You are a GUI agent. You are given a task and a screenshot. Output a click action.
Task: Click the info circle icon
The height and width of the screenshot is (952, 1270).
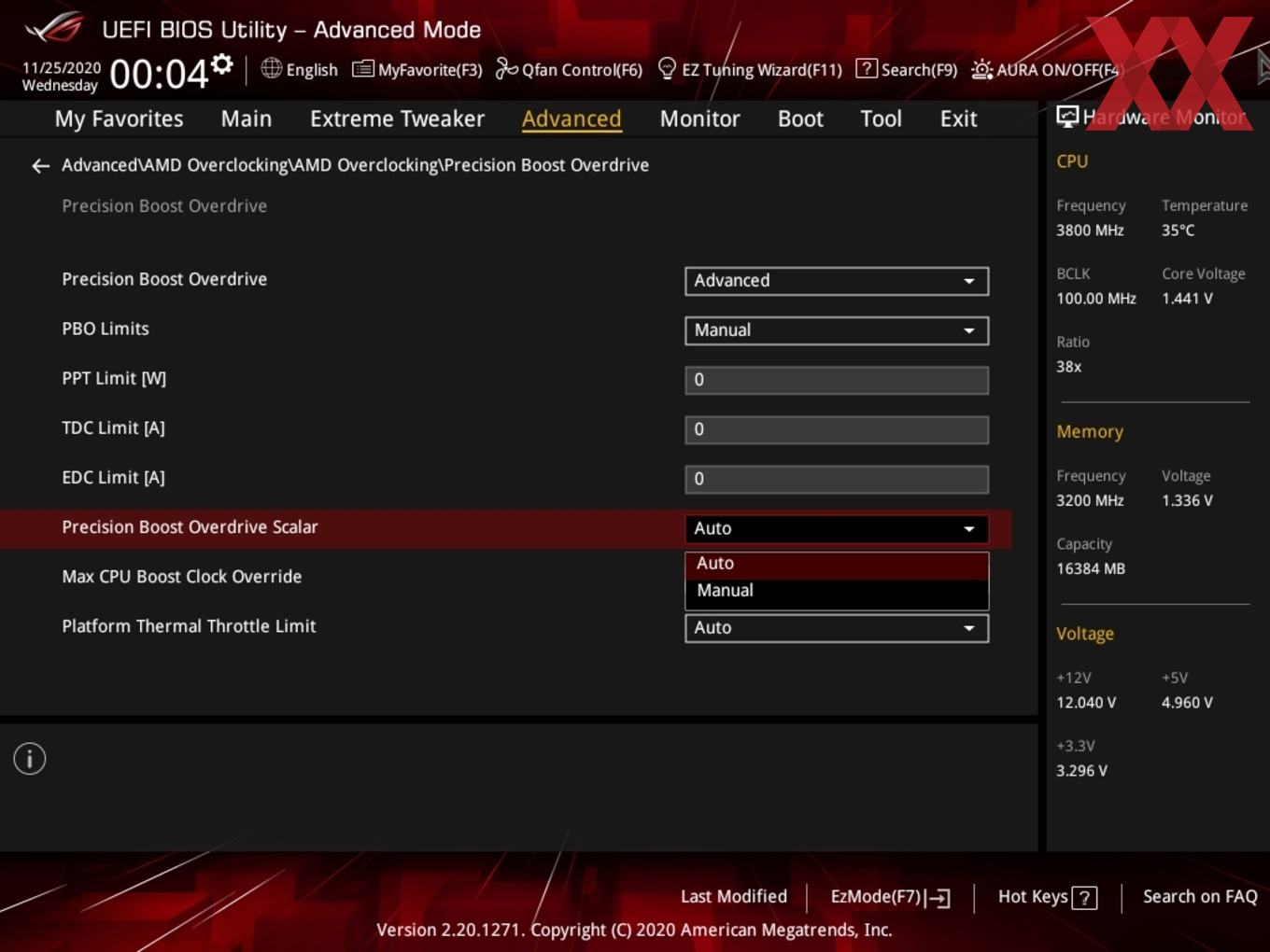click(30, 759)
